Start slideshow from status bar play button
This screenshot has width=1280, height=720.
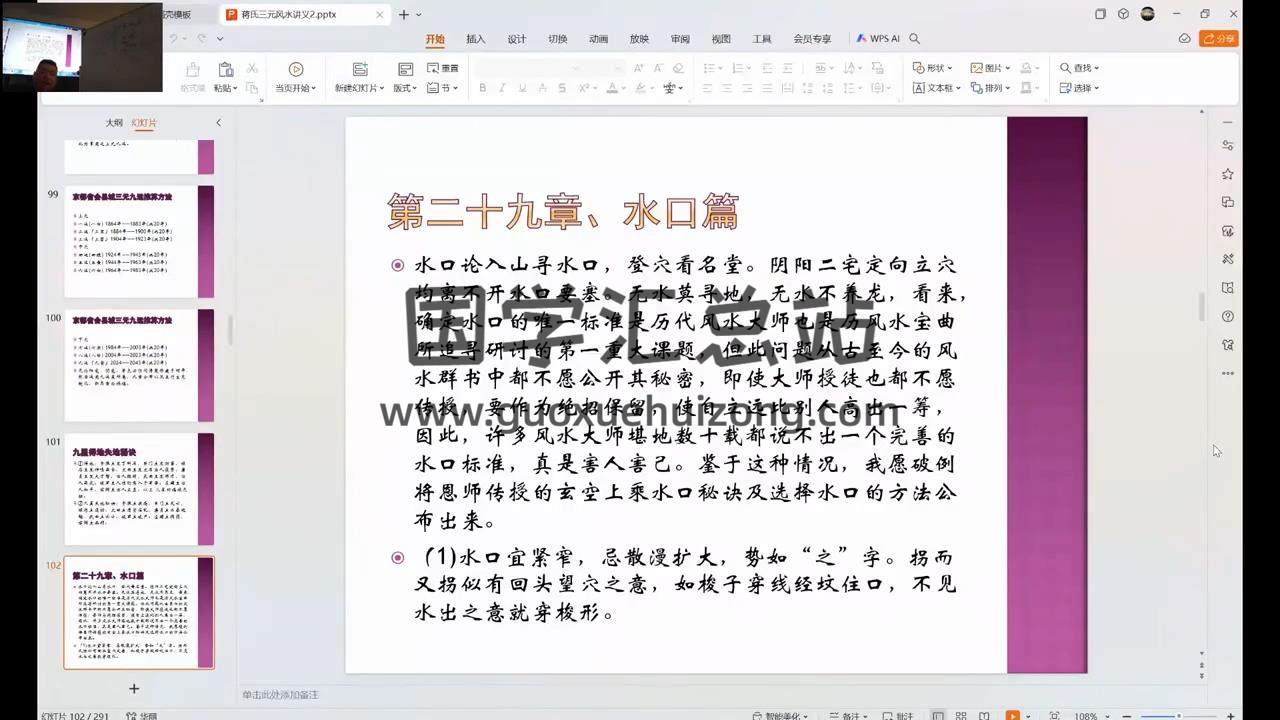coord(1012,716)
